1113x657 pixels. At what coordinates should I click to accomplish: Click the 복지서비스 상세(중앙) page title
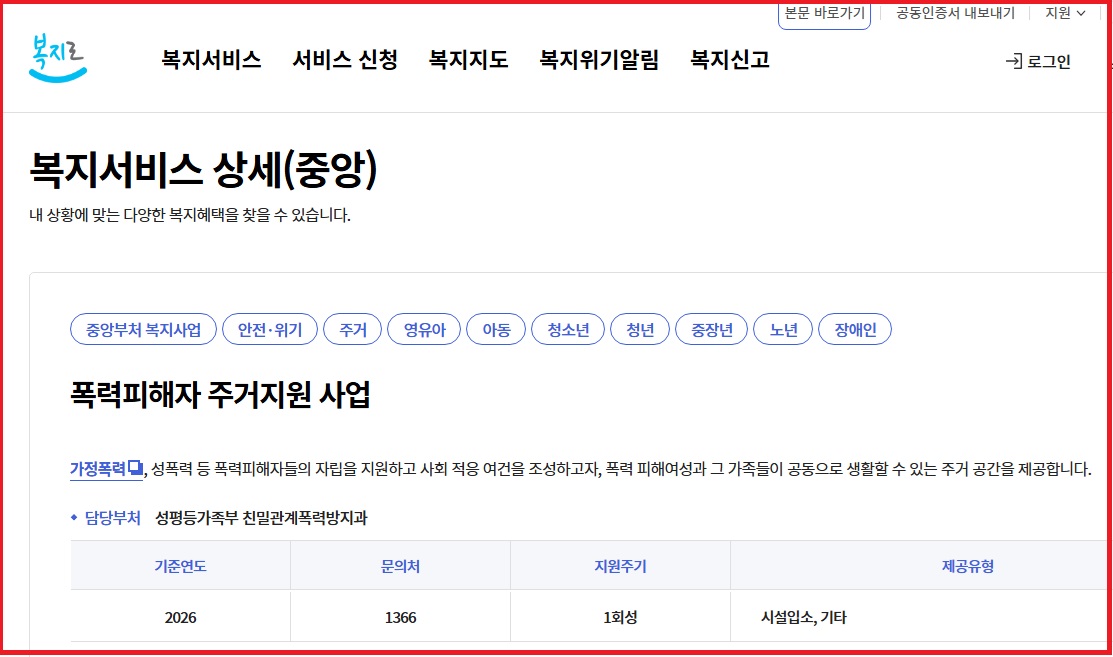pos(203,170)
